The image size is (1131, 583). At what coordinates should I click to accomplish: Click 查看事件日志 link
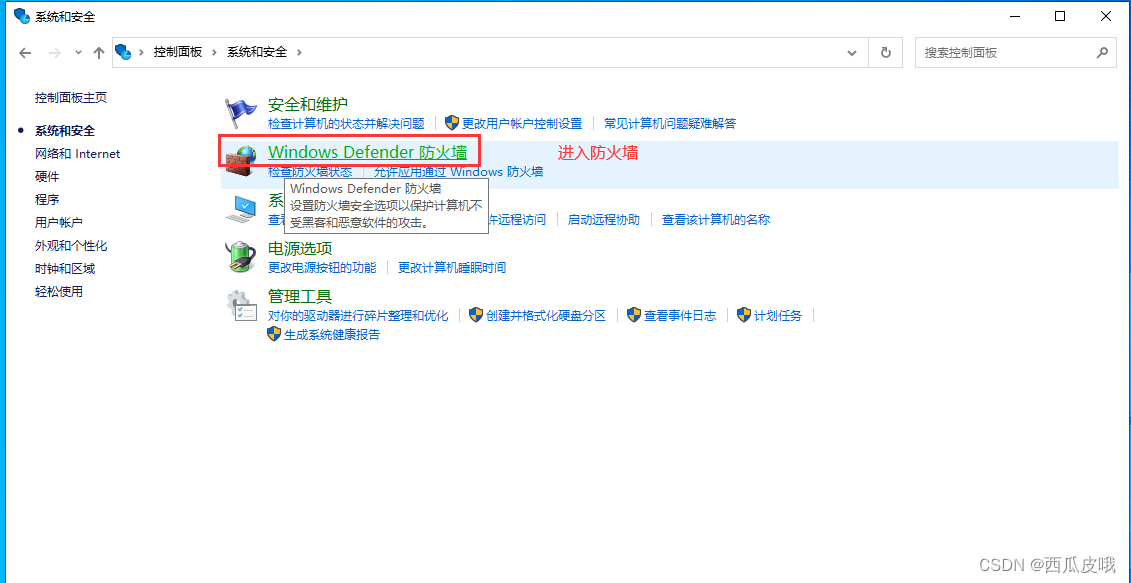680,315
